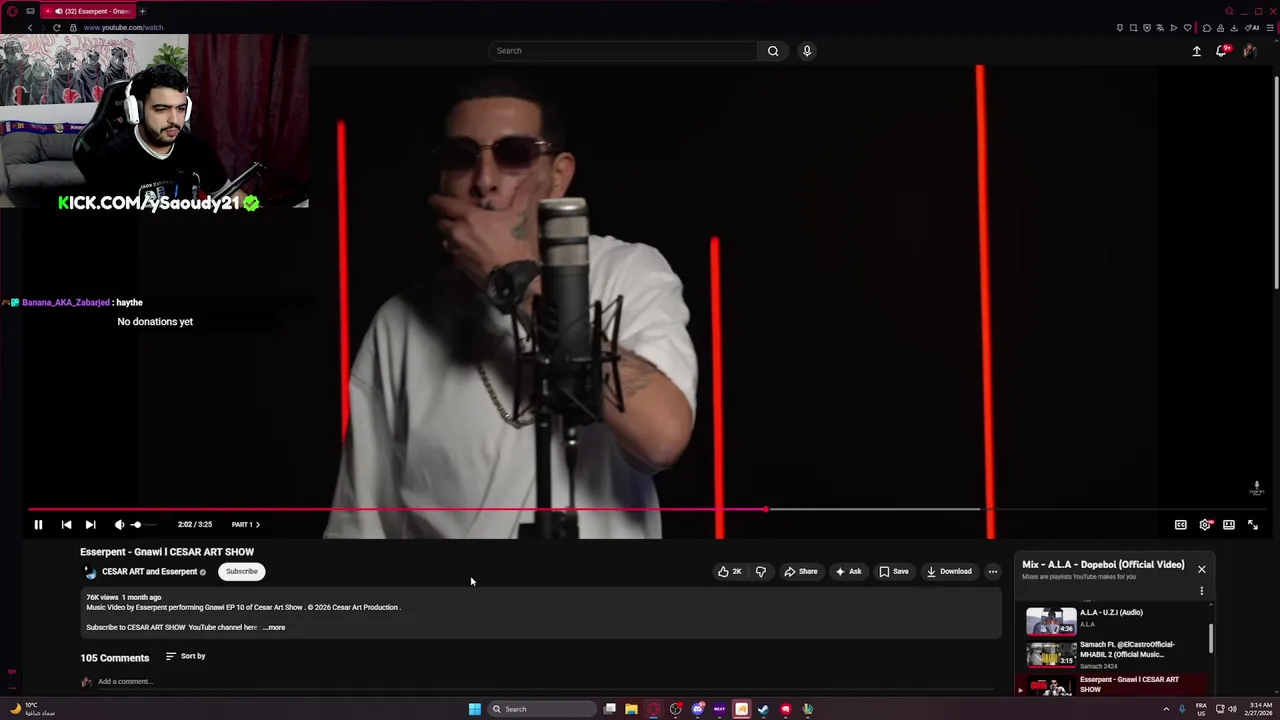Click the Ask button
Screen dimensions: 1280x720
(848, 572)
